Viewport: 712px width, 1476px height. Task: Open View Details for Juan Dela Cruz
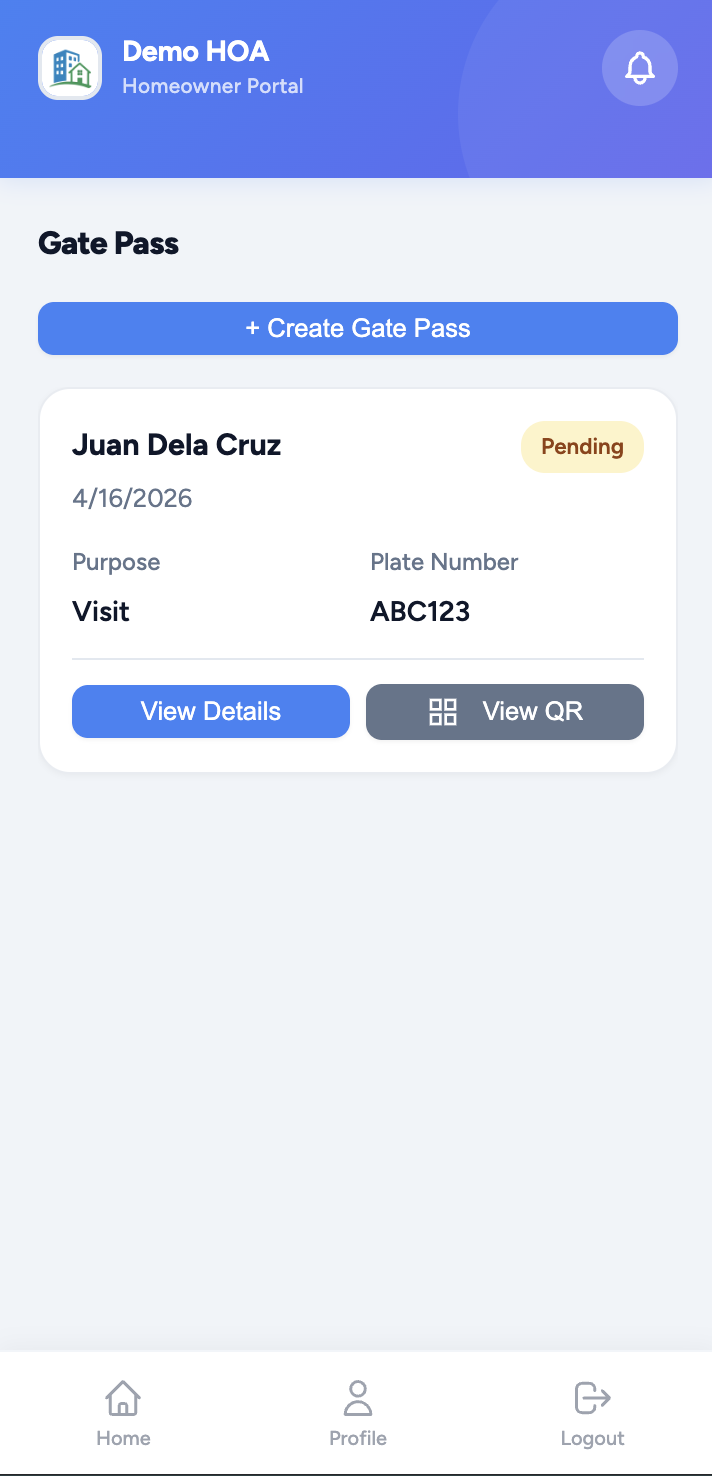pos(211,711)
